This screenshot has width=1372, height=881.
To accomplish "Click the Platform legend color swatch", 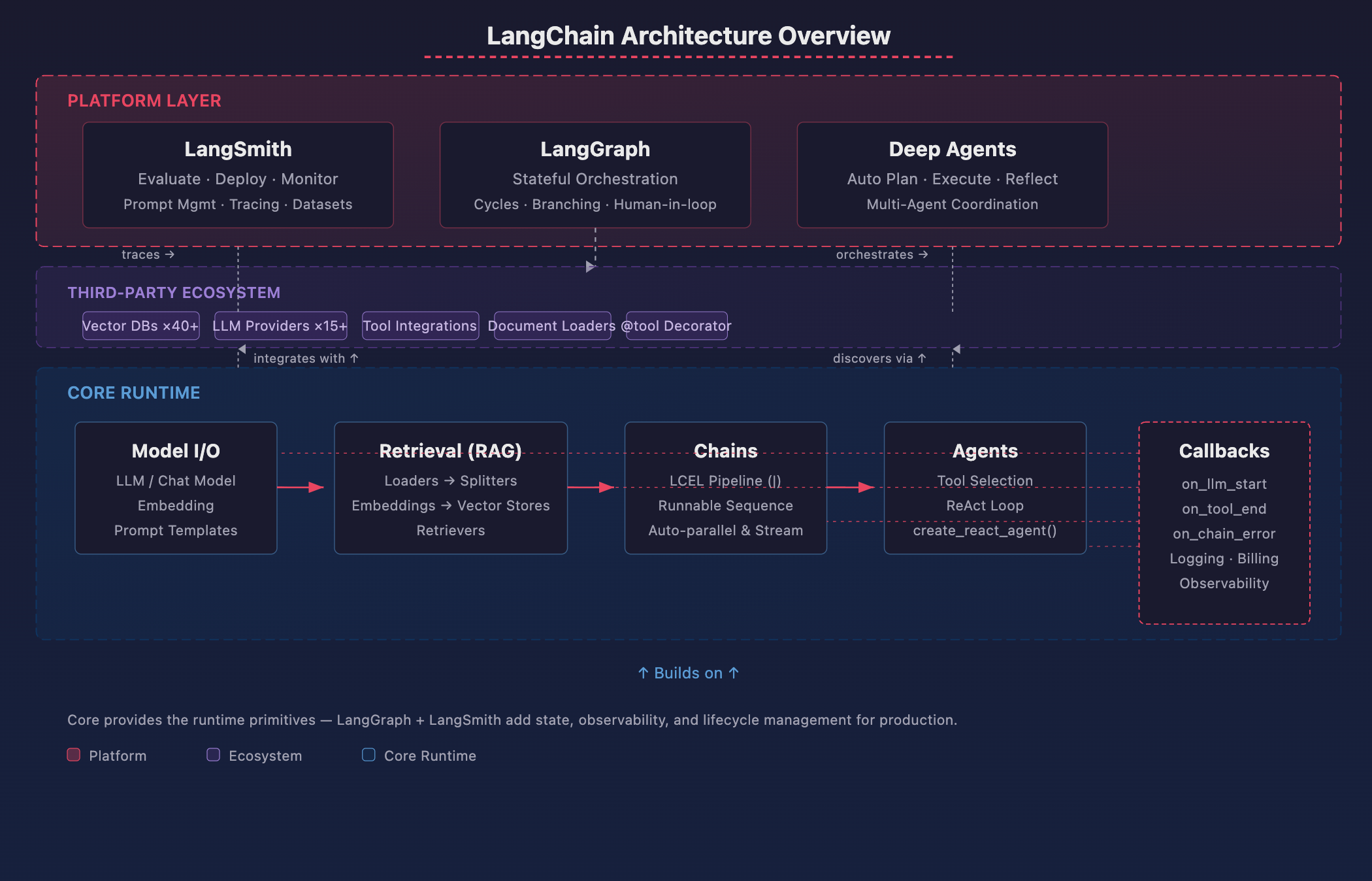I will (74, 755).
